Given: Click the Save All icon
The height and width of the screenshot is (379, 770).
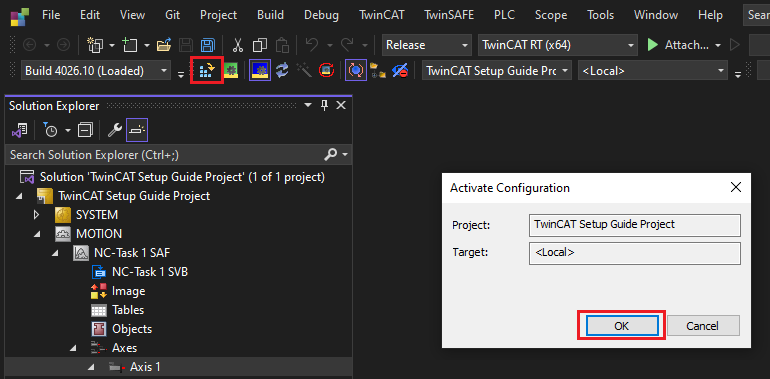Looking at the screenshot, I should coord(207,45).
